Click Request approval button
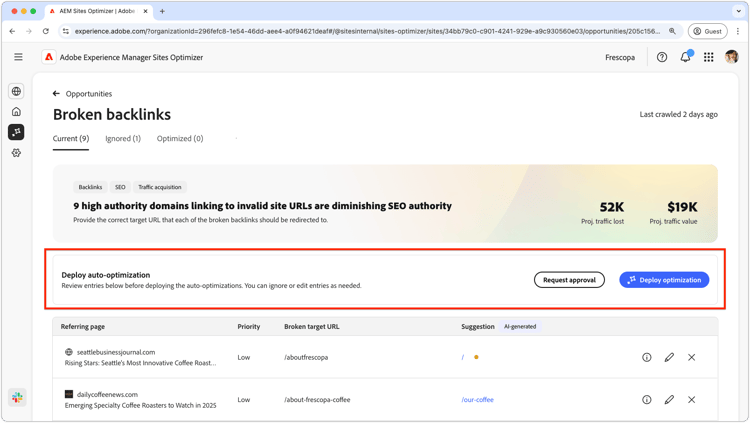This screenshot has height=423, width=750. tap(569, 280)
